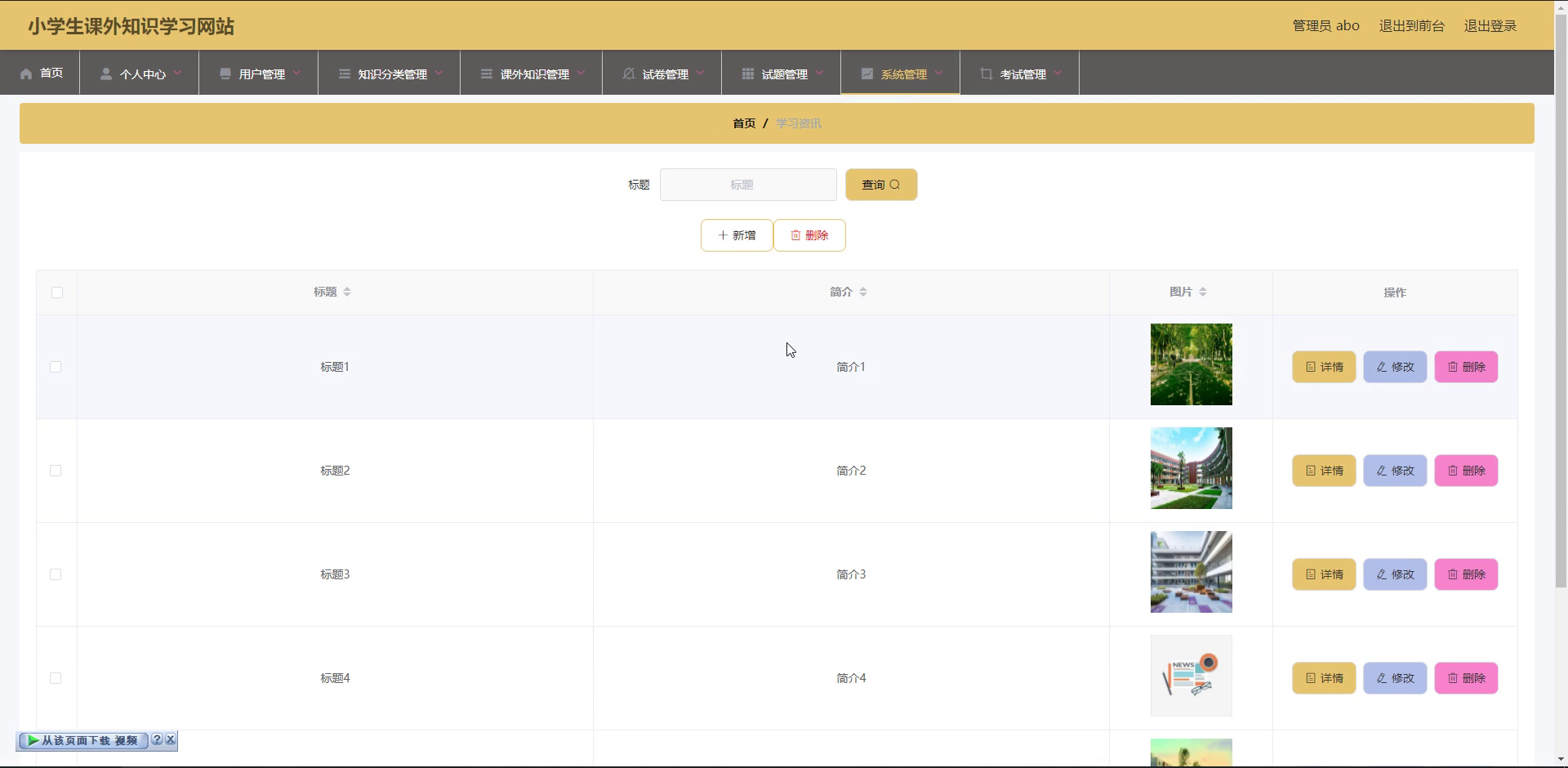Click the list icon beside 课外知识管理

pos(487,74)
